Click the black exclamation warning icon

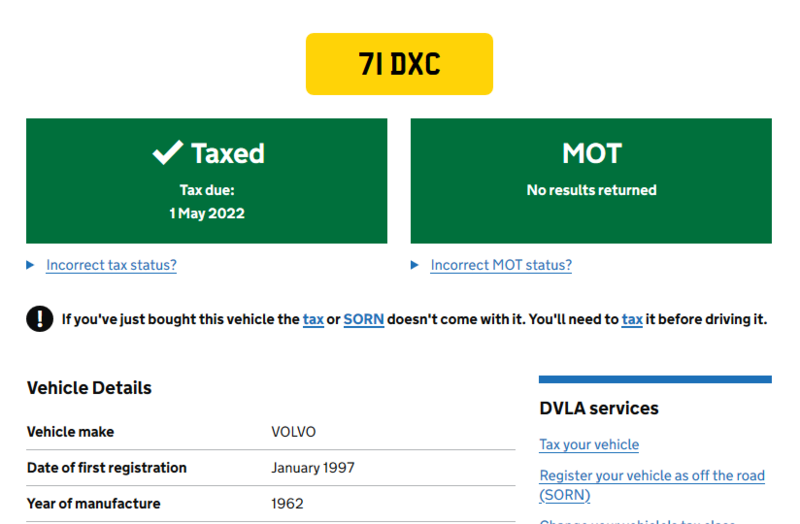tap(39, 319)
